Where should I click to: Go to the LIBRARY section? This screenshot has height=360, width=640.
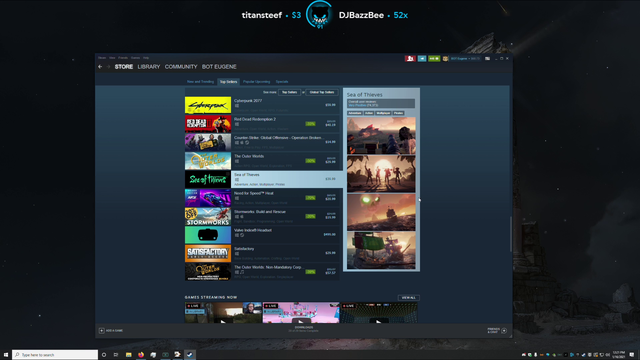coord(149,67)
